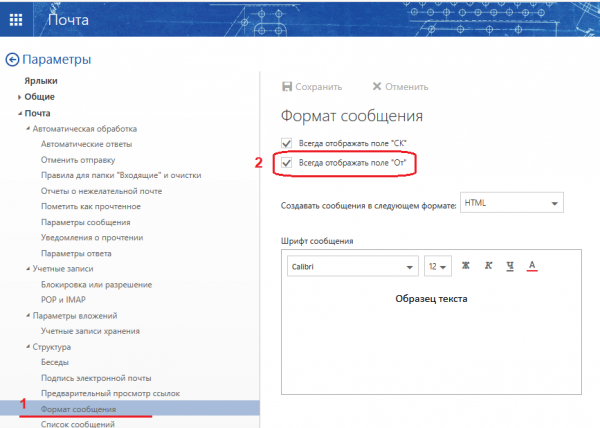Click the Сохранить button label
This screenshot has height=428, width=600.
click(x=318, y=87)
